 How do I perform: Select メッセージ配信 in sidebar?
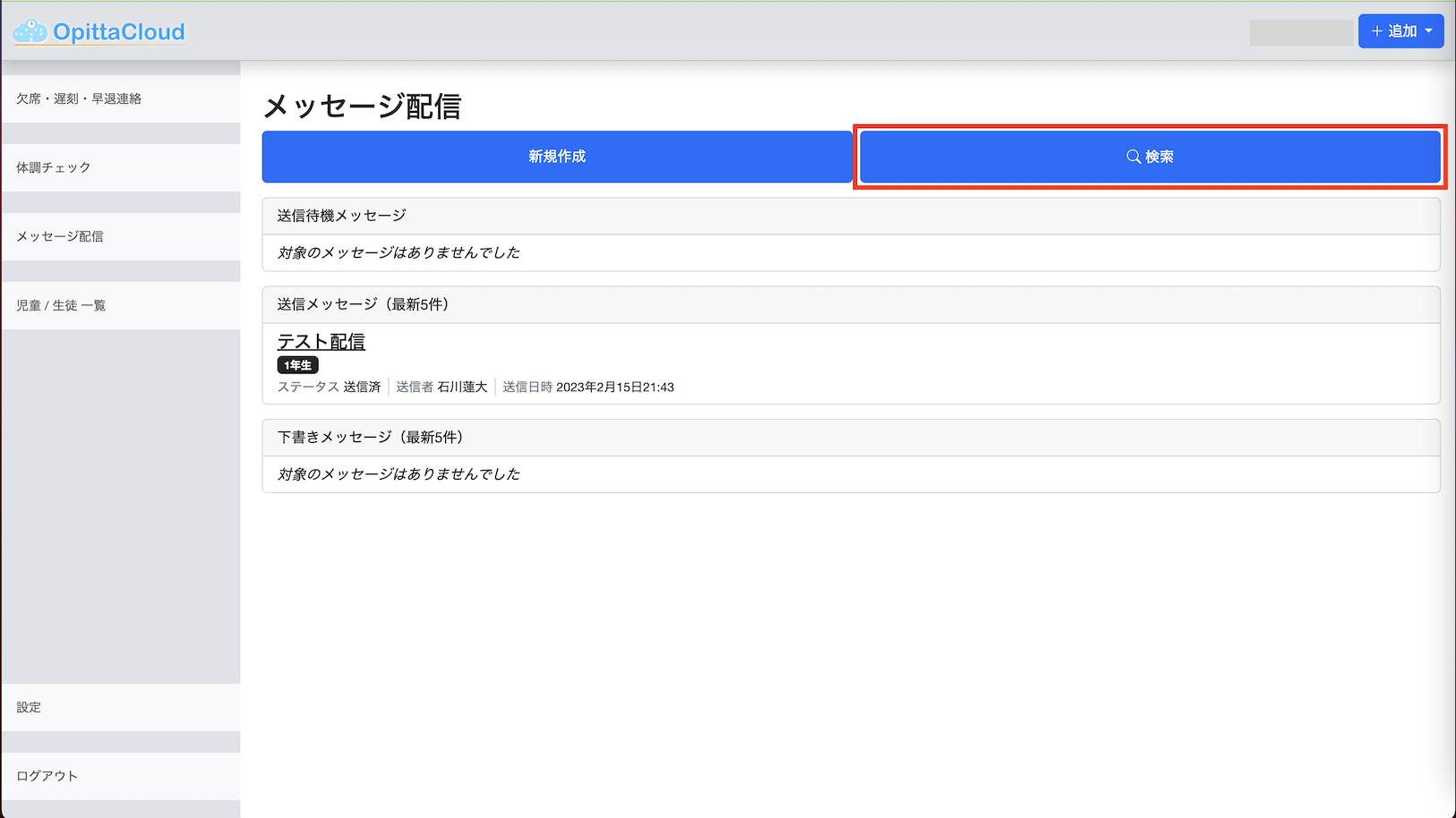coord(121,236)
